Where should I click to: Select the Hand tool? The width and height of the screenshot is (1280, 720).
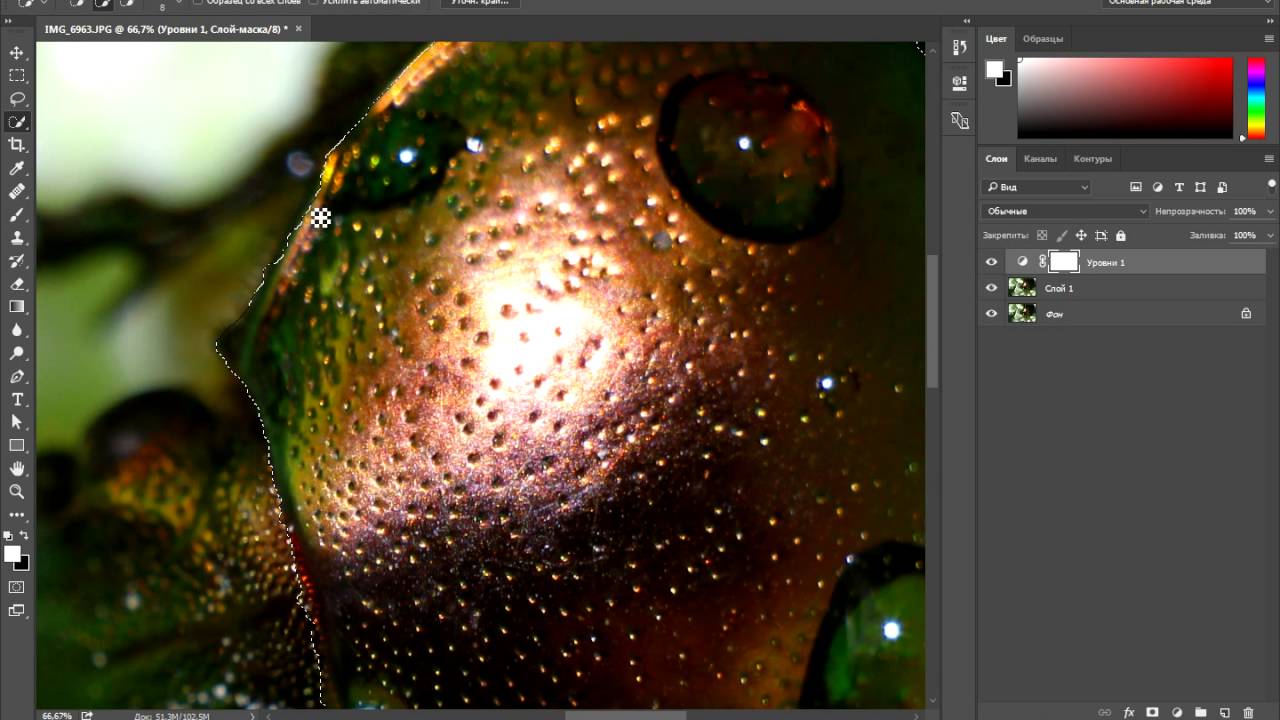pyautogui.click(x=17, y=468)
